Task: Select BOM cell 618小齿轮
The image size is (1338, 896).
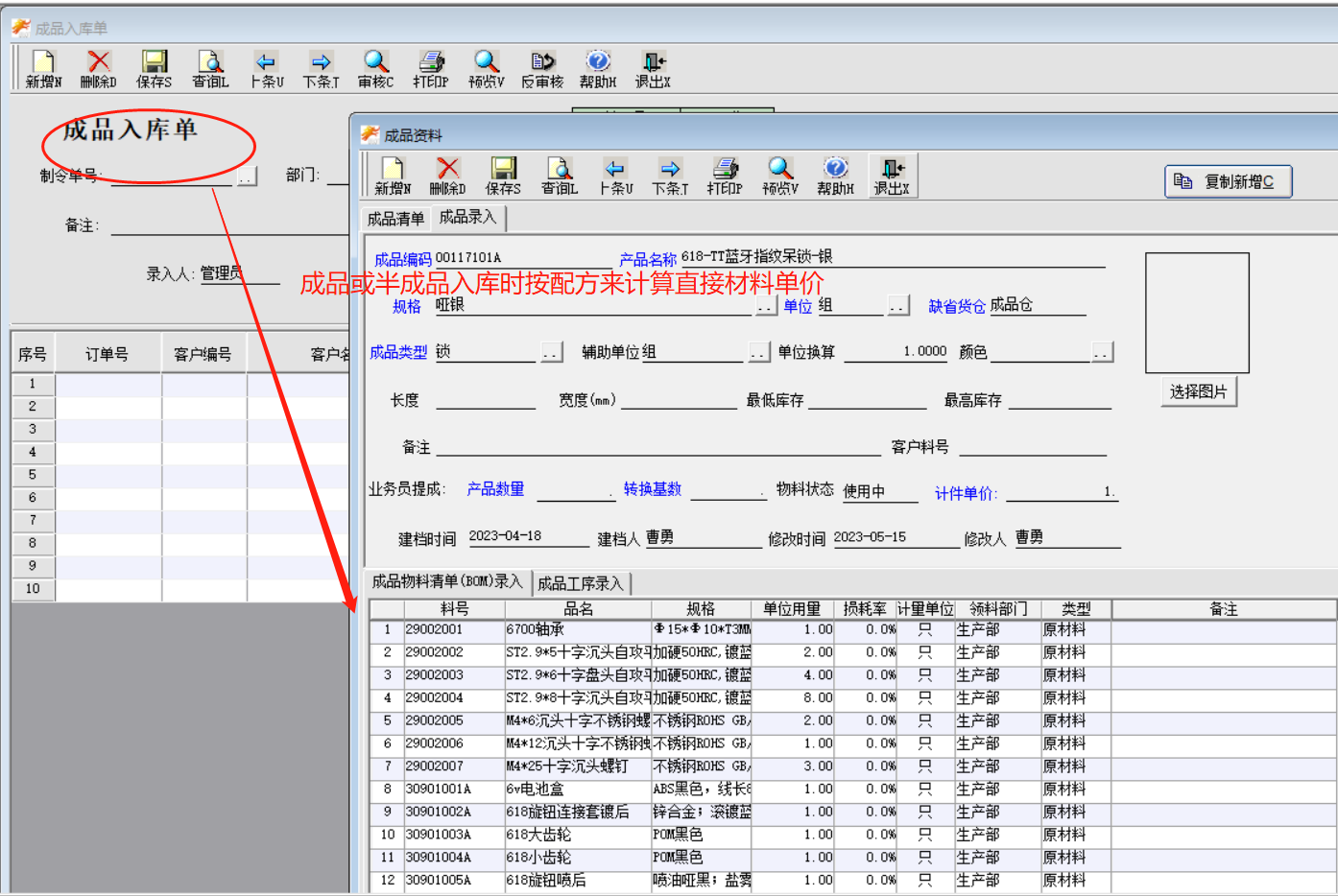Action: pyautogui.click(x=578, y=858)
